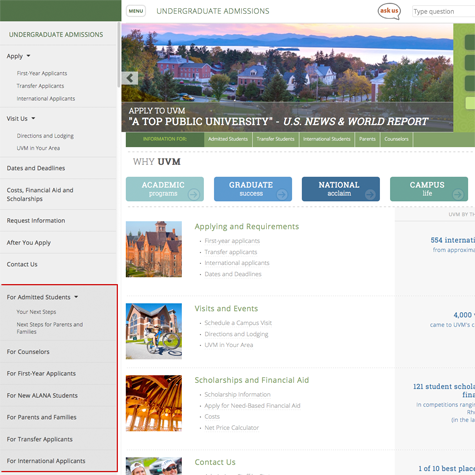Open International applicants list link
The height and width of the screenshot is (475, 475).
click(x=237, y=263)
